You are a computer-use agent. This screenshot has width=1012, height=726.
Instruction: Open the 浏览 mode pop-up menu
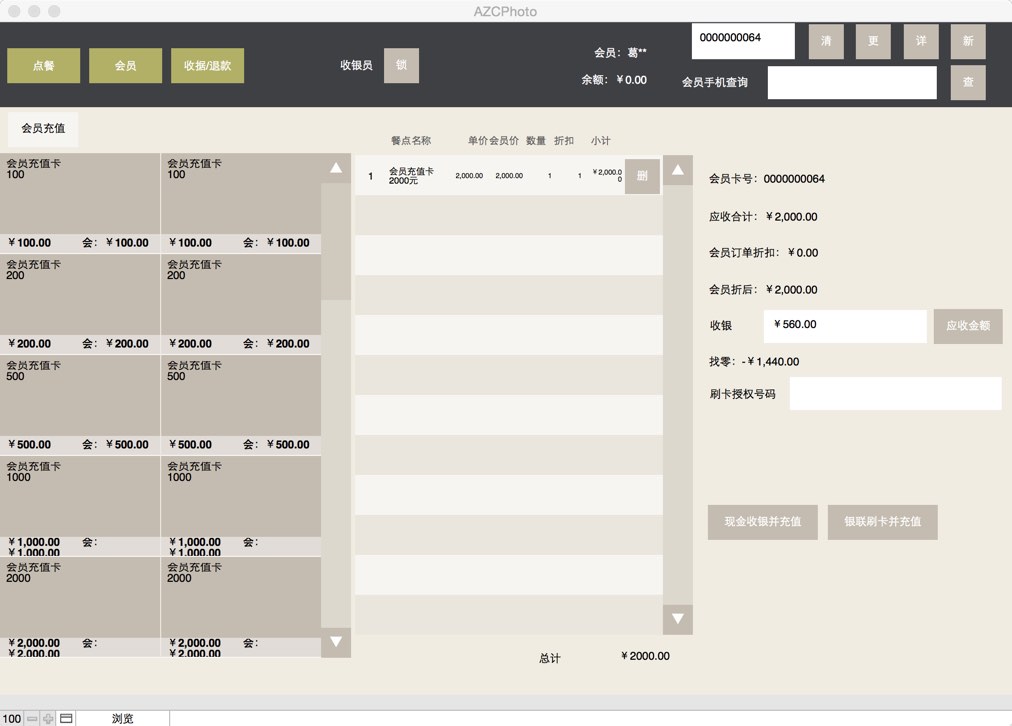coord(123,719)
